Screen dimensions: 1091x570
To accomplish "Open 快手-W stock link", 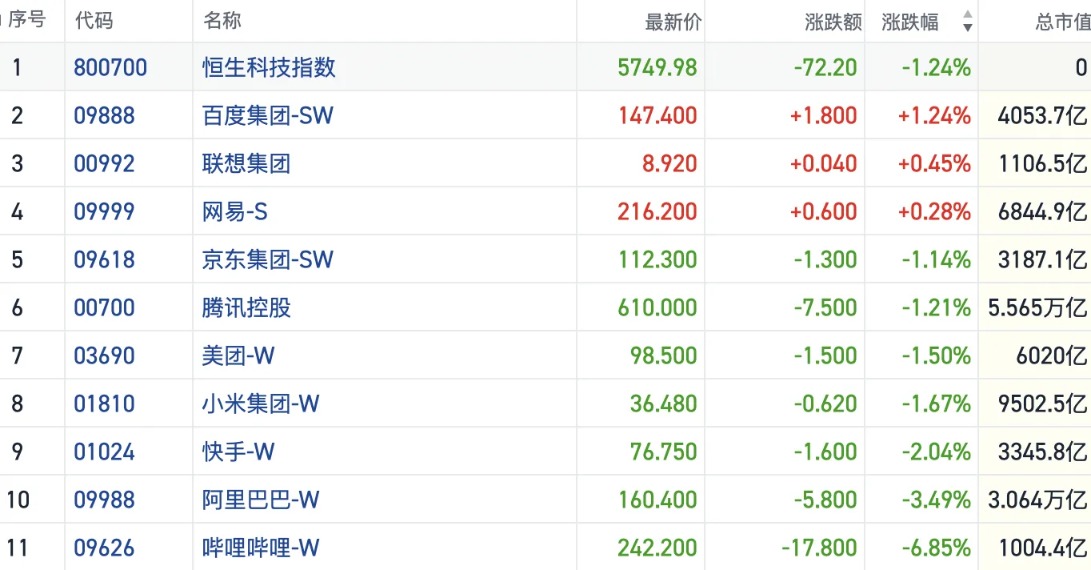I will pos(238,452).
